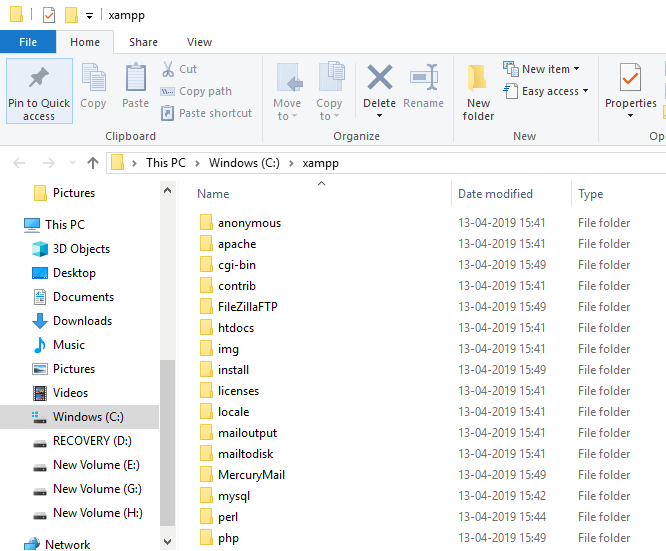Open the recent locations dropdown arrow
Image resolution: width=666 pixels, height=551 pixels.
(x=70, y=163)
